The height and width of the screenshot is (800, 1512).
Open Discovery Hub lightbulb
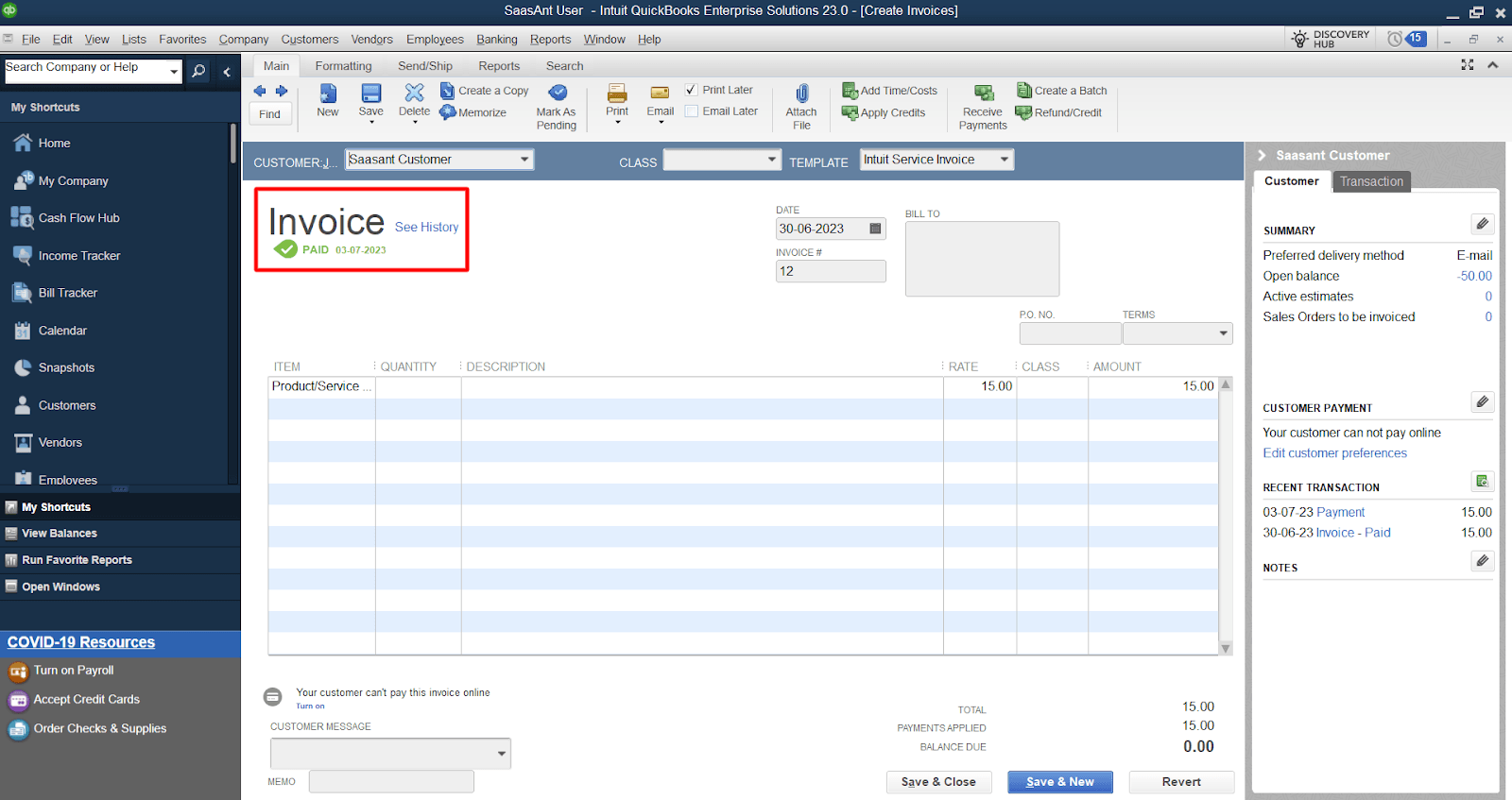1300,39
